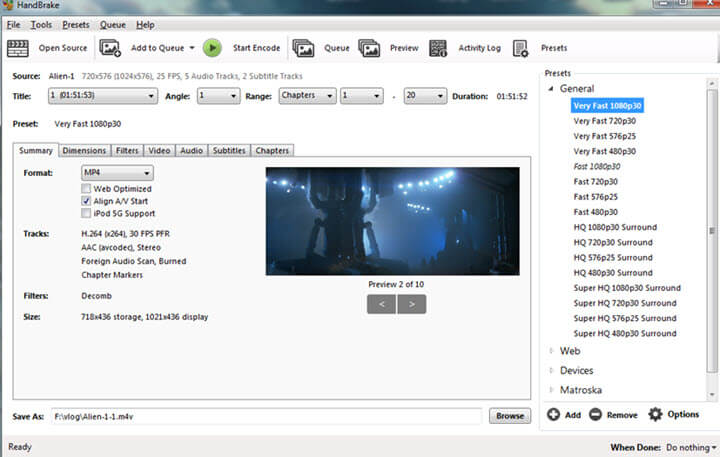The width and height of the screenshot is (720, 457).
Task: Switch to the Video tab
Action: click(159, 151)
